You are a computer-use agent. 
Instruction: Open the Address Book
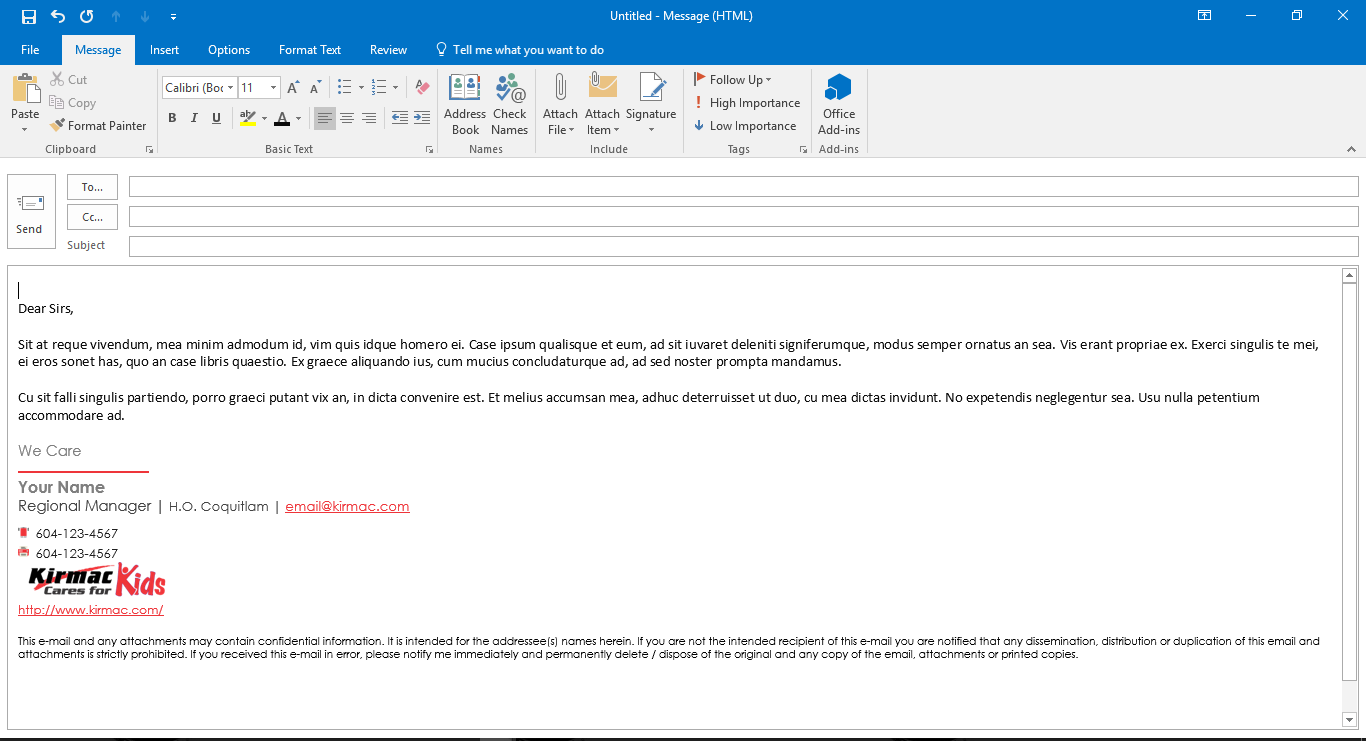pos(465,104)
